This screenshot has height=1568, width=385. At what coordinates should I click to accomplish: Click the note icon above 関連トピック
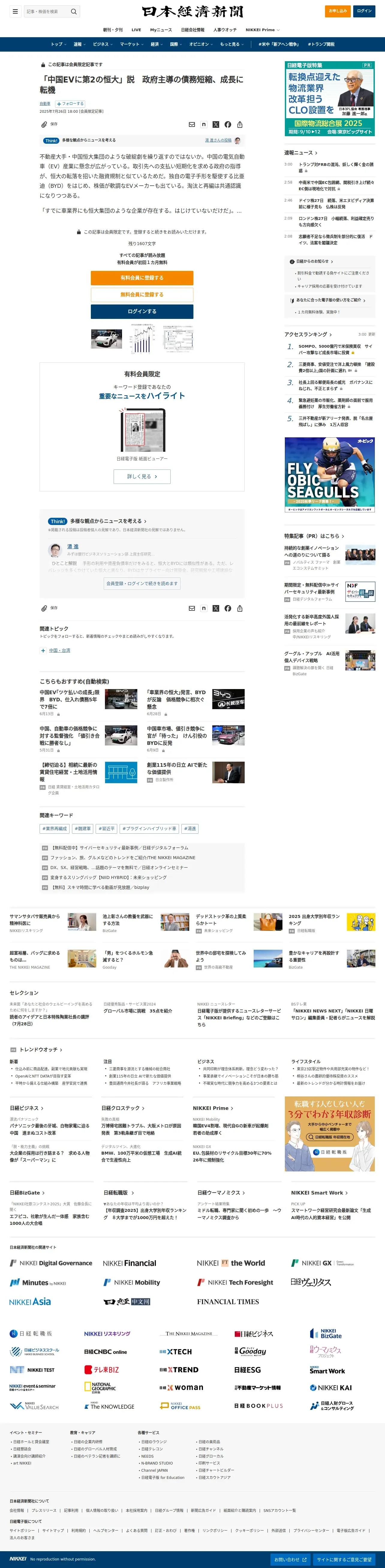[204, 608]
